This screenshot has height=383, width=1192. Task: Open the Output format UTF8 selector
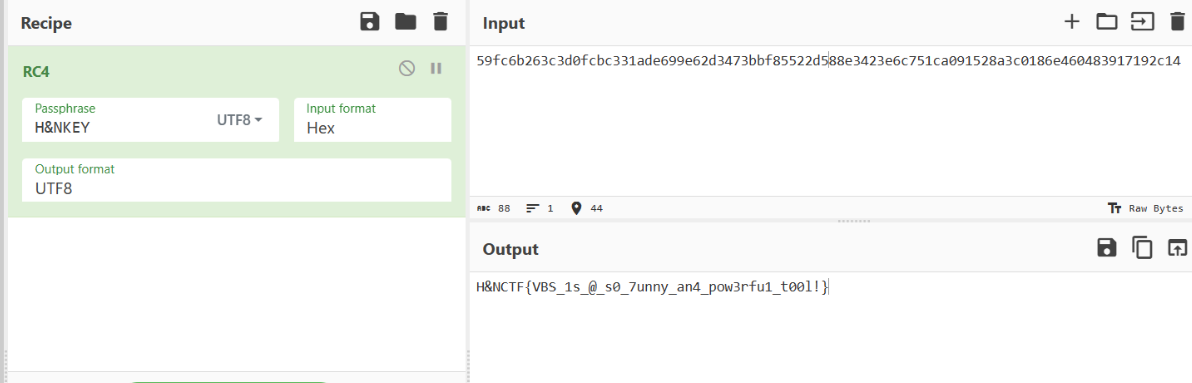[x=236, y=180]
